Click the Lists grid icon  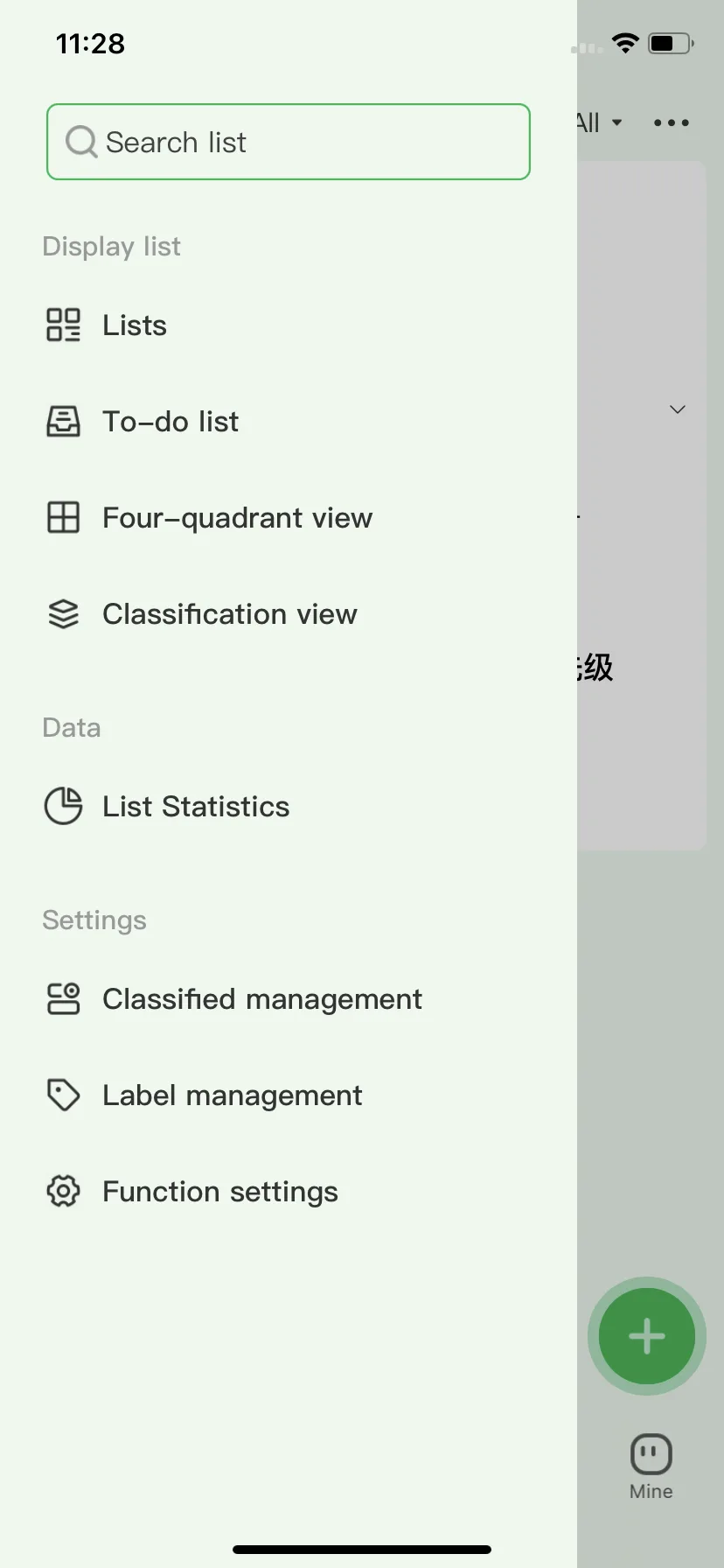tap(63, 325)
